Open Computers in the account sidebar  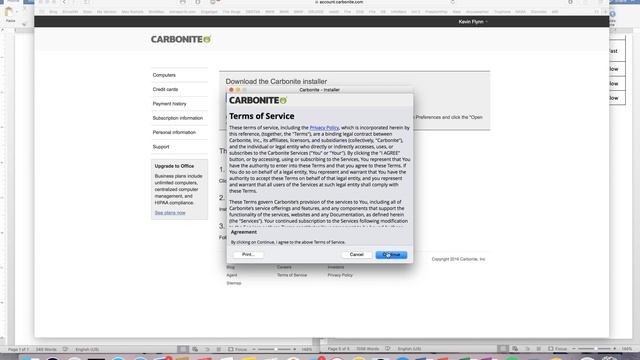164,75
